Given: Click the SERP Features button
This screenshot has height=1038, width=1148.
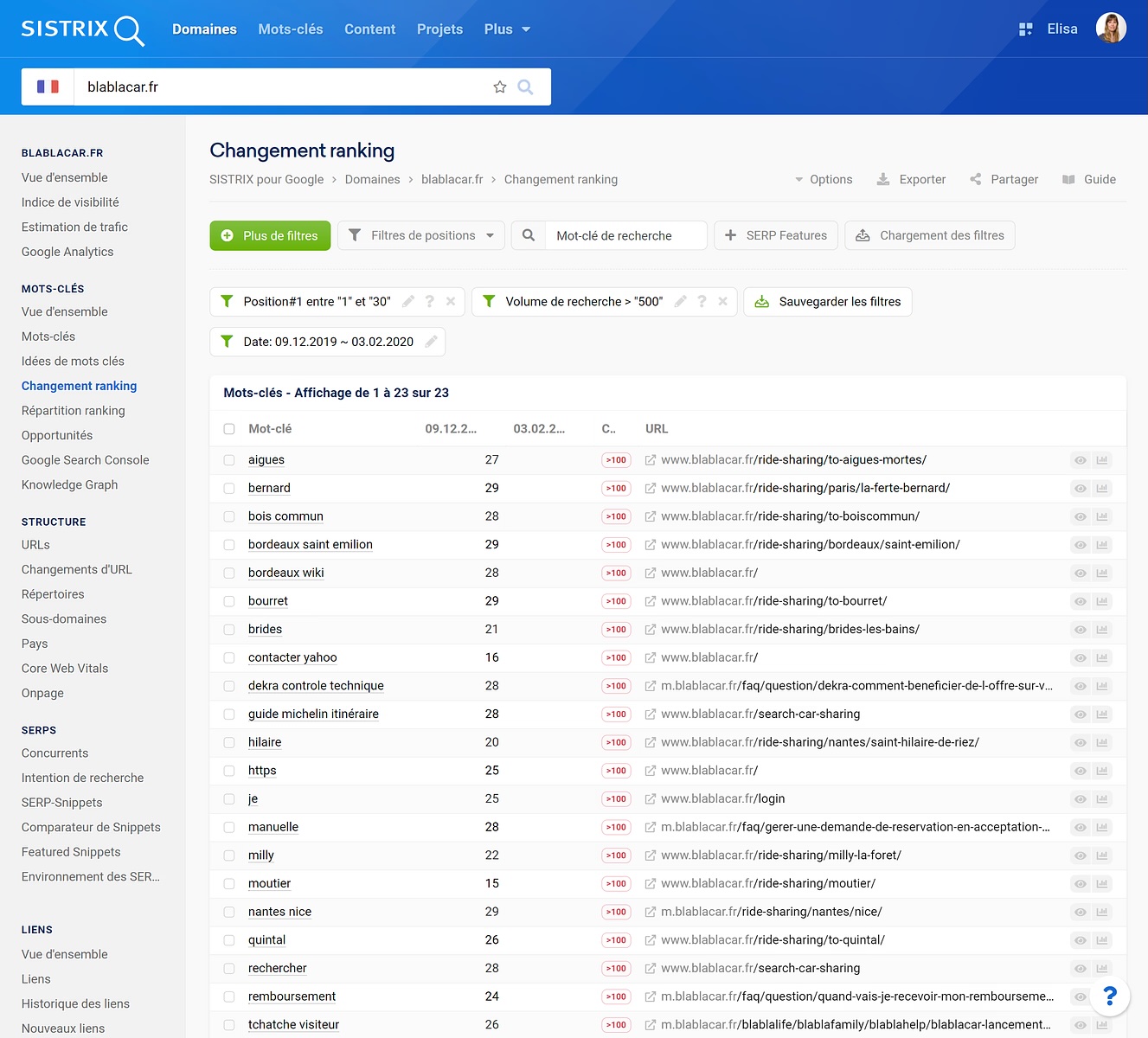Looking at the screenshot, I should 776,235.
